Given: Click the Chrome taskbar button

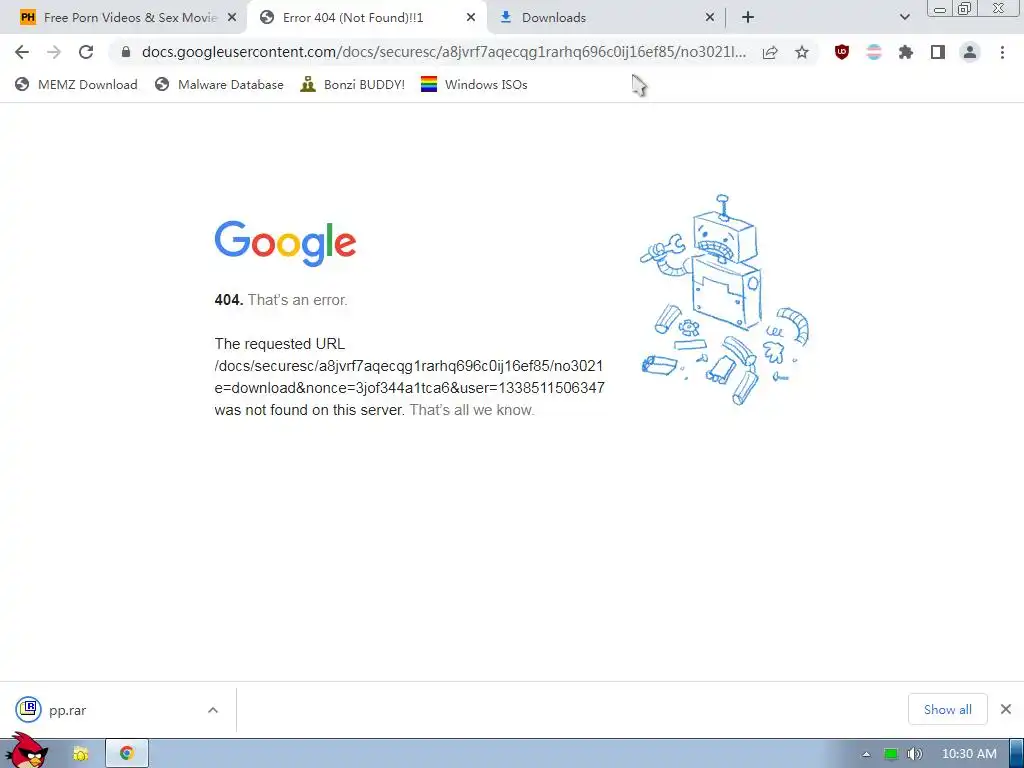Looking at the screenshot, I should (127, 754).
